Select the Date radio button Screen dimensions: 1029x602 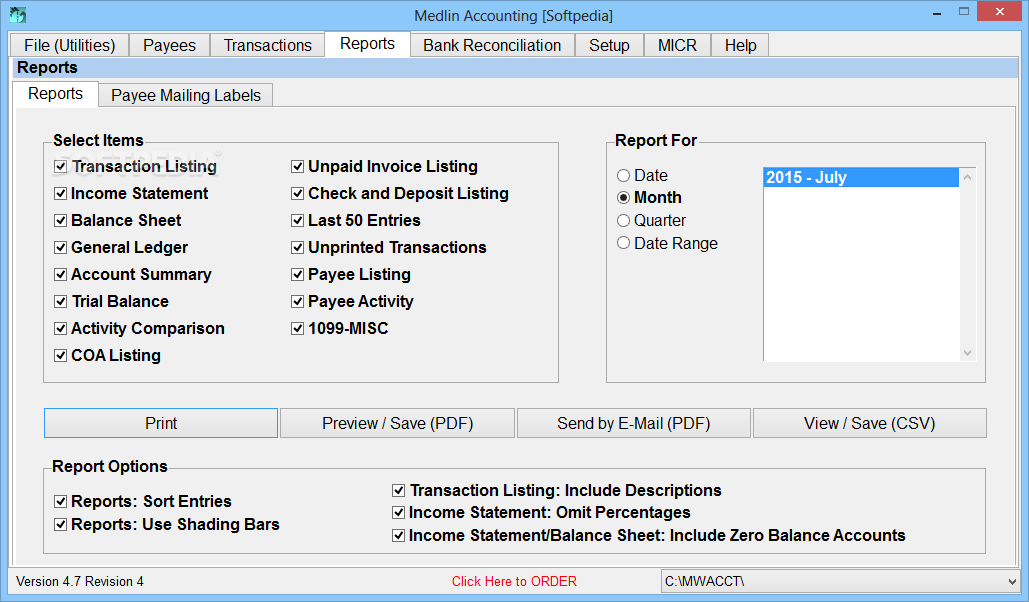(623, 175)
